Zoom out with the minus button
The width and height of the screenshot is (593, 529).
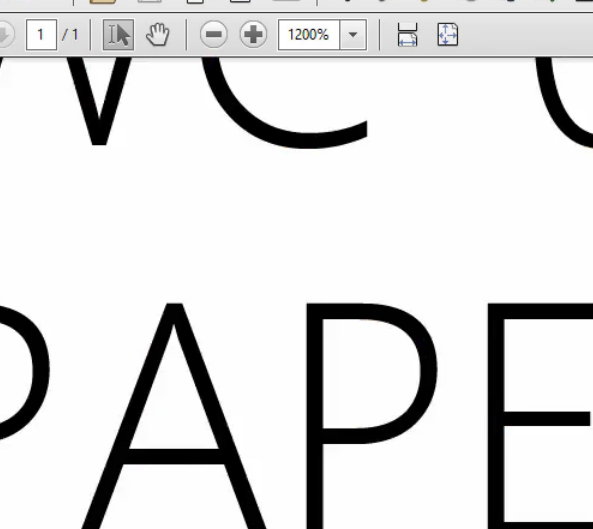(214, 35)
